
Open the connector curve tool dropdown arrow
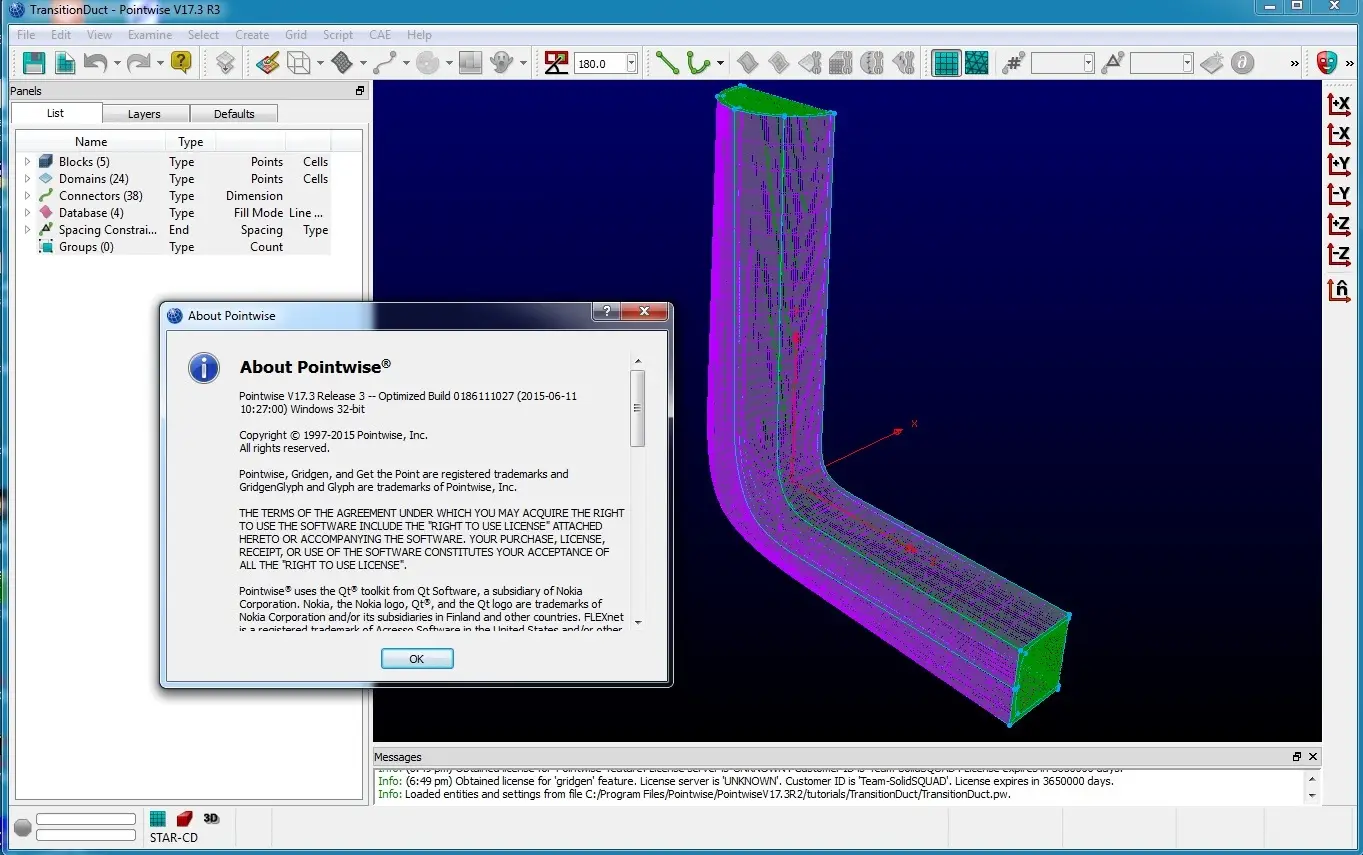720,63
